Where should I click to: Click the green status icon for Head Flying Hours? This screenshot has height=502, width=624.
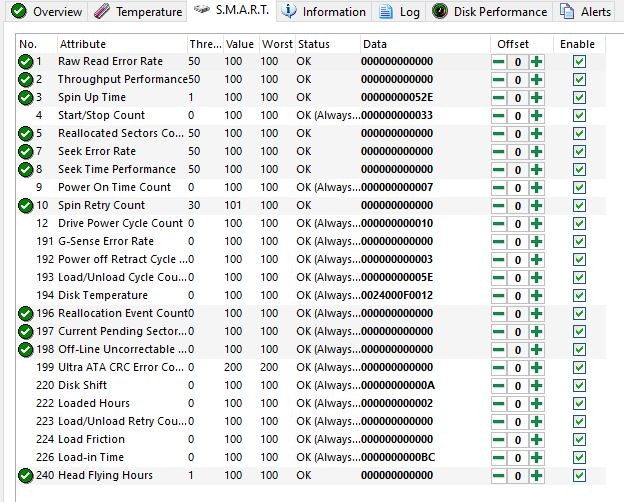[x=25, y=475]
